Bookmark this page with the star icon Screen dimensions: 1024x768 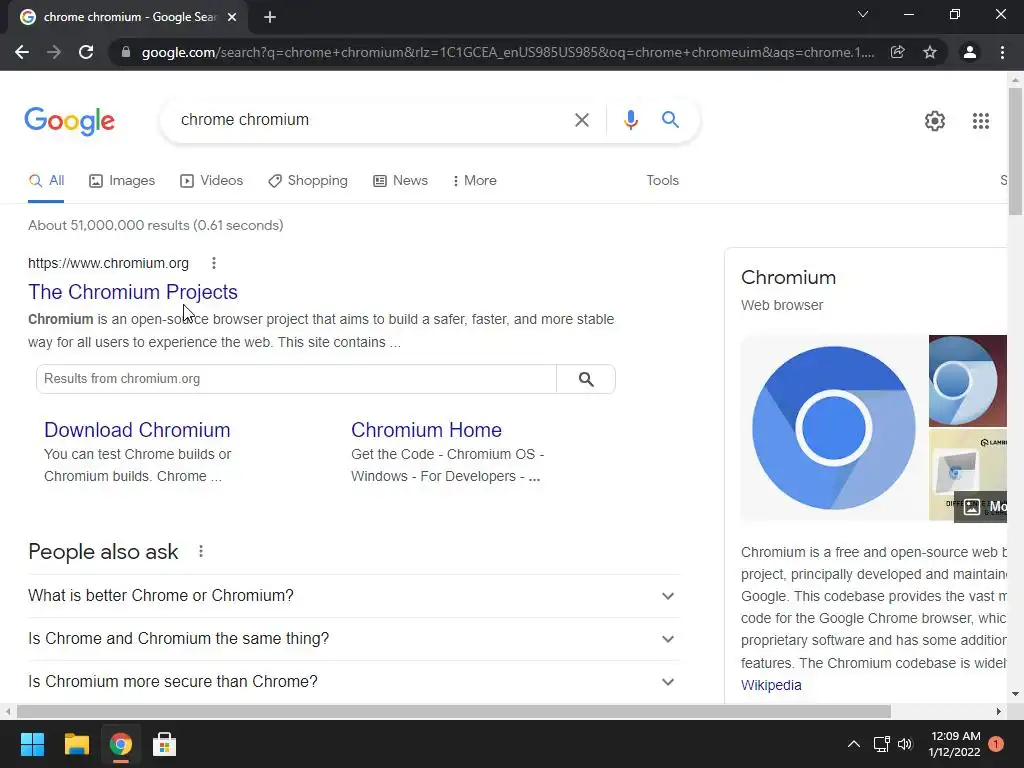(x=930, y=52)
